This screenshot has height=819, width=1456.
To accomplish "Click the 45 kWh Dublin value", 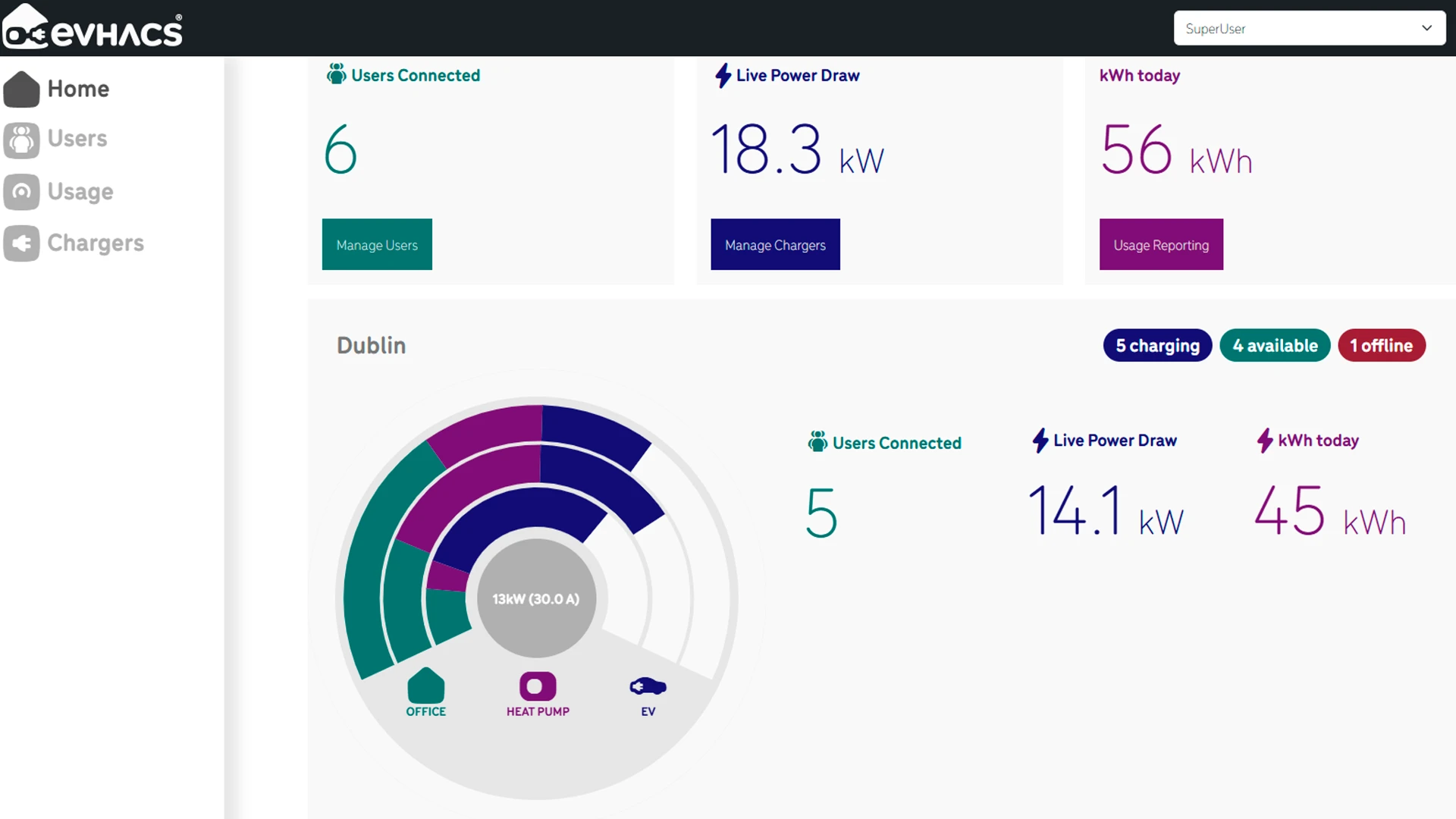I will coord(1331,511).
